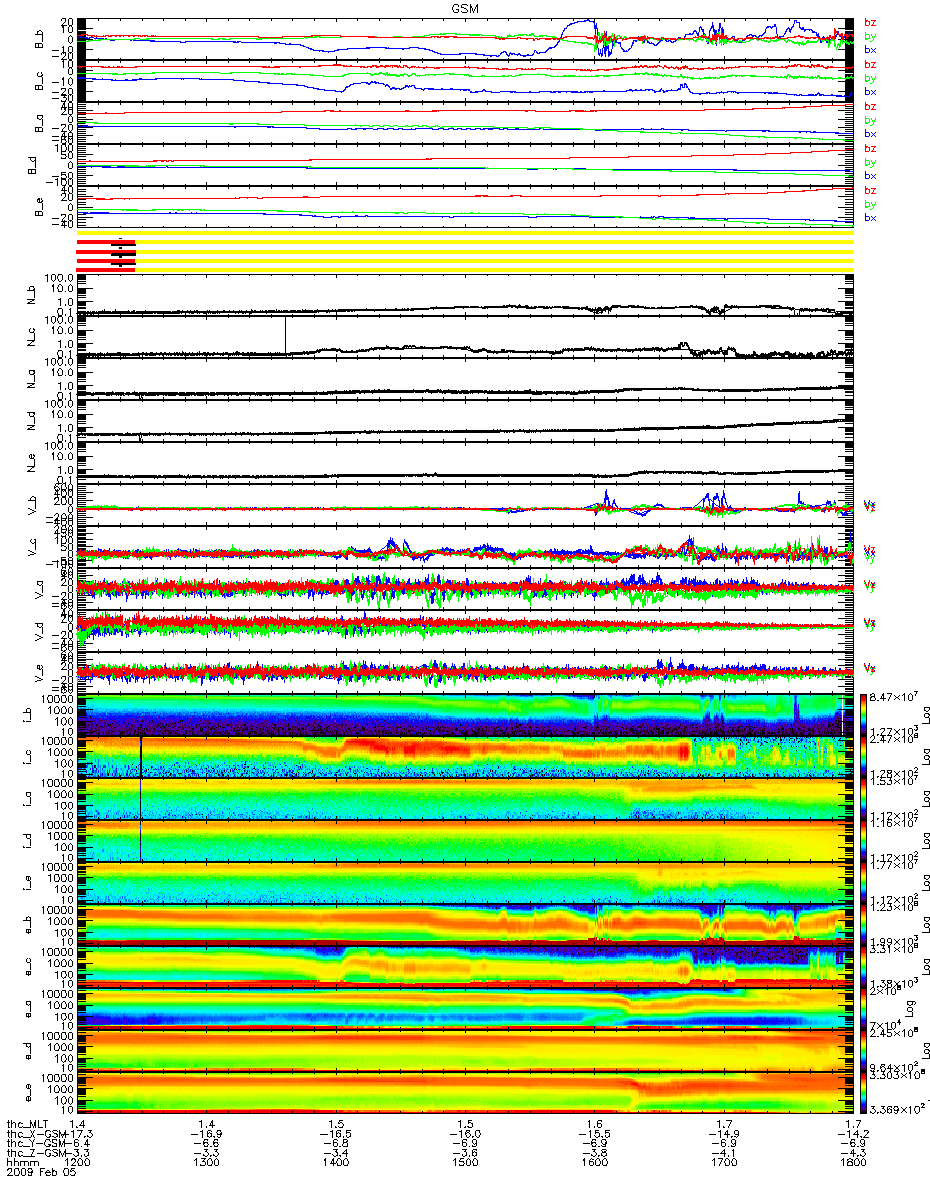
Task: Click the 3.369×10^2 colorbar minimum value
Action: point(897,1109)
